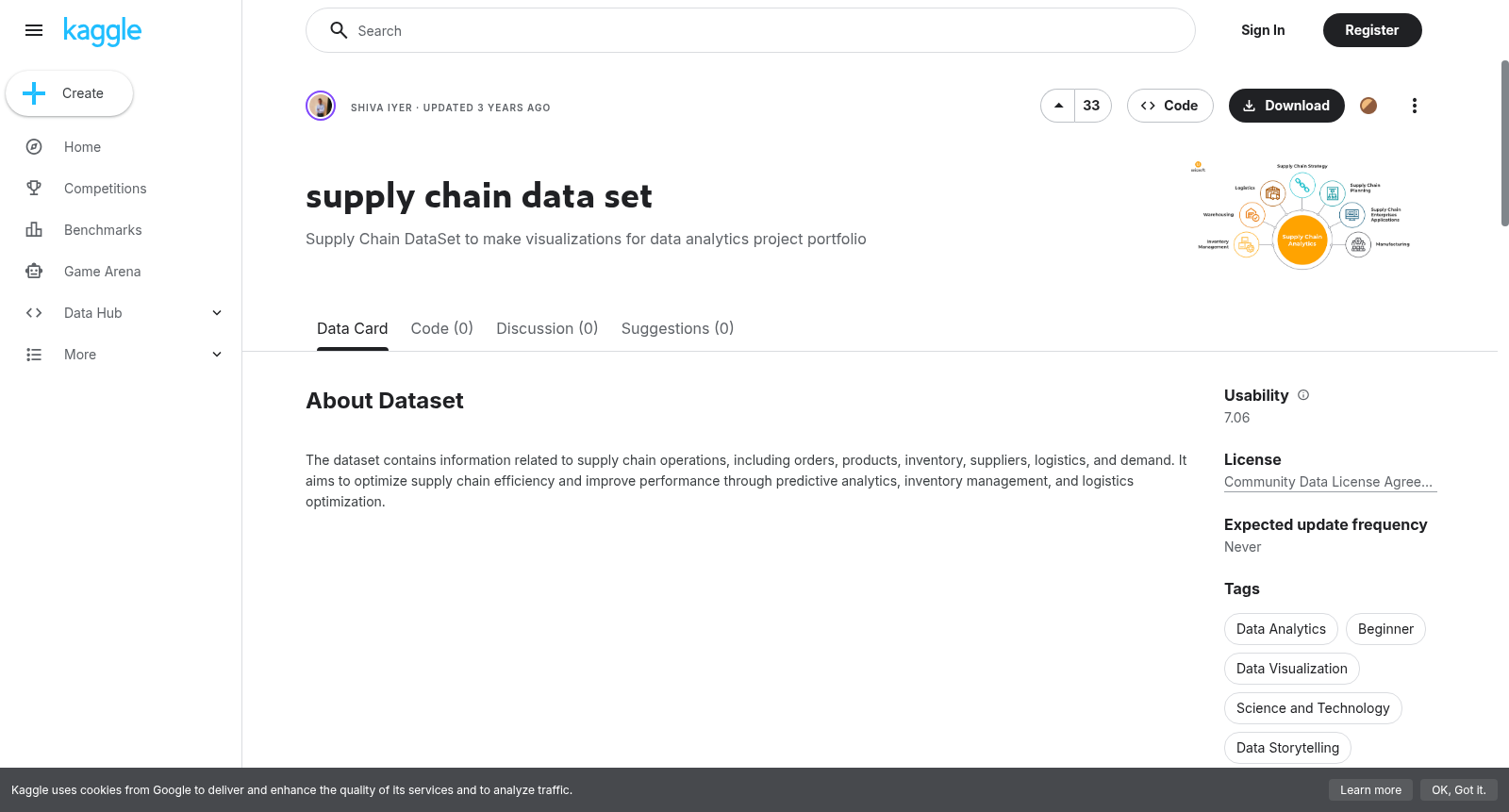The image size is (1509, 812).
Task: Click the upvote arrow icon
Action: point(1058,106)
